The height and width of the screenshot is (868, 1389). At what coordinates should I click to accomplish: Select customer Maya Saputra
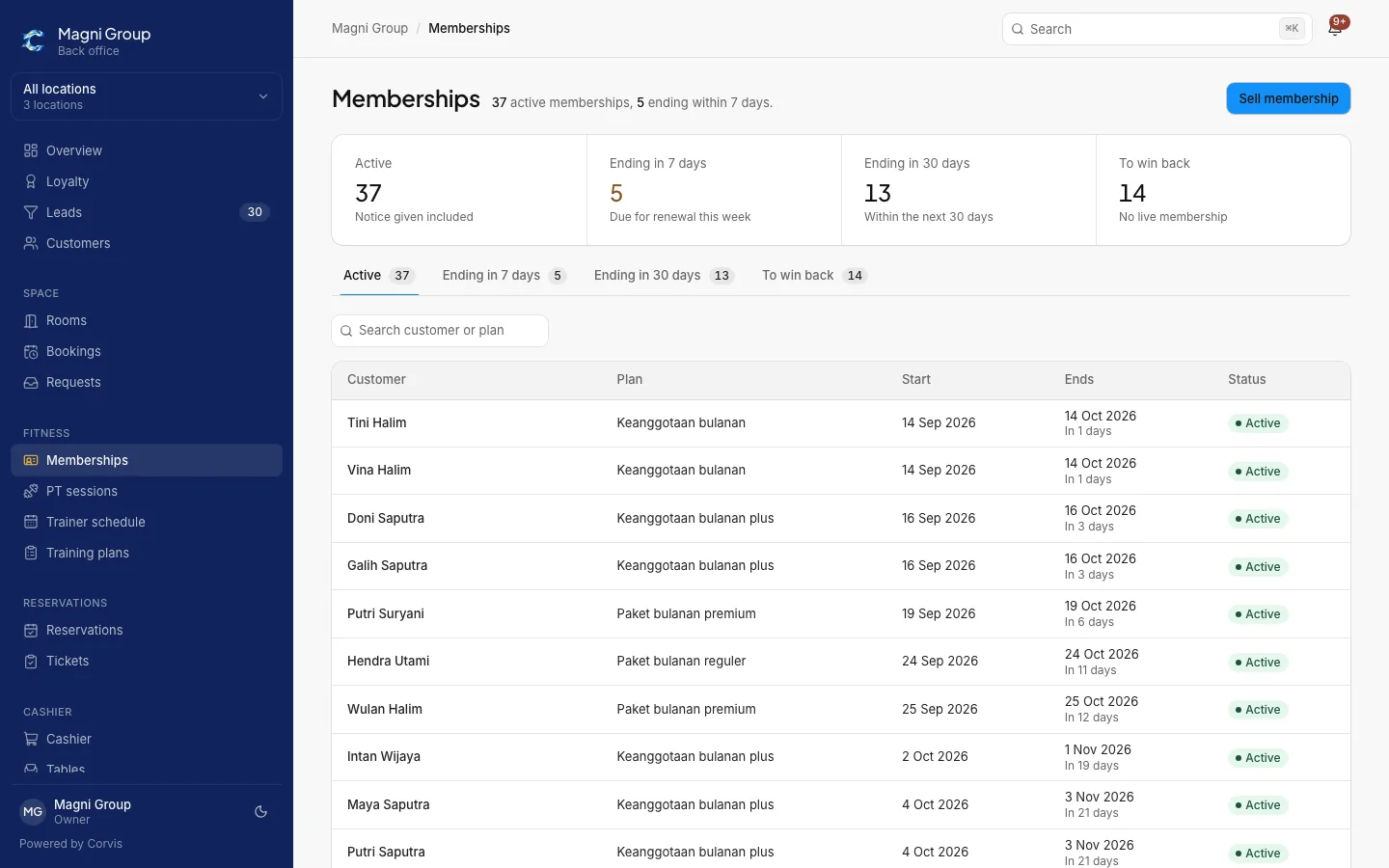coord(389,805)
